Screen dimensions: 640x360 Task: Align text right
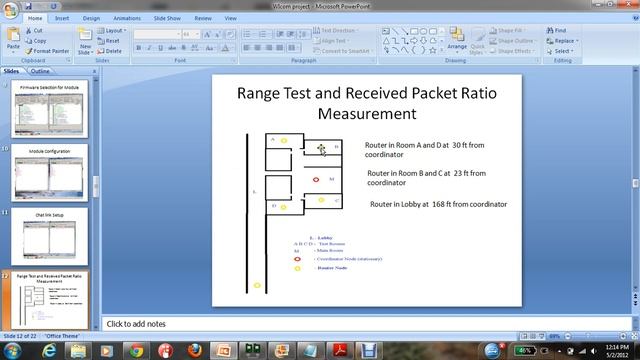click(269, 48)
